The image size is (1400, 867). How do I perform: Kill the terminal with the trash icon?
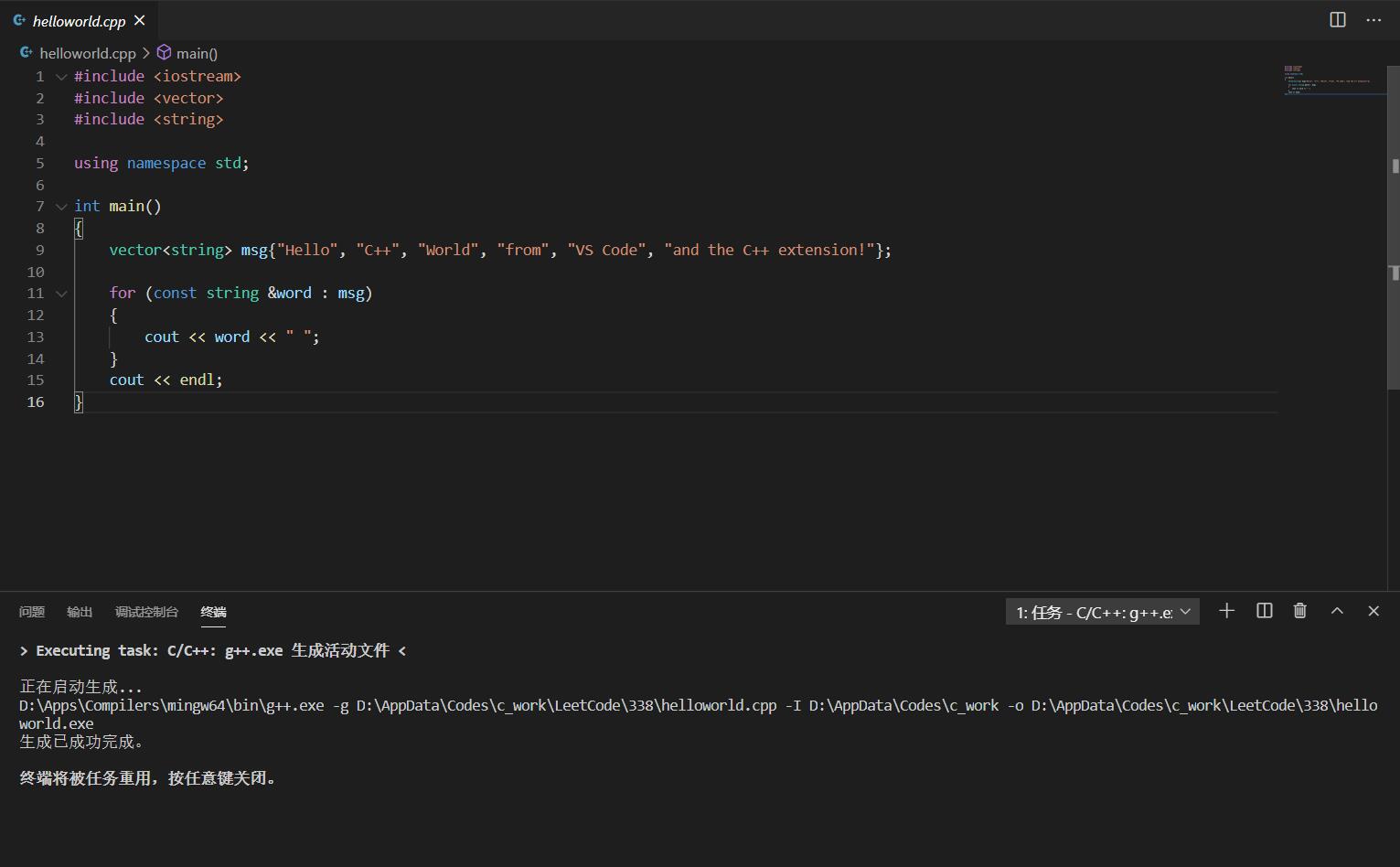1299,611
